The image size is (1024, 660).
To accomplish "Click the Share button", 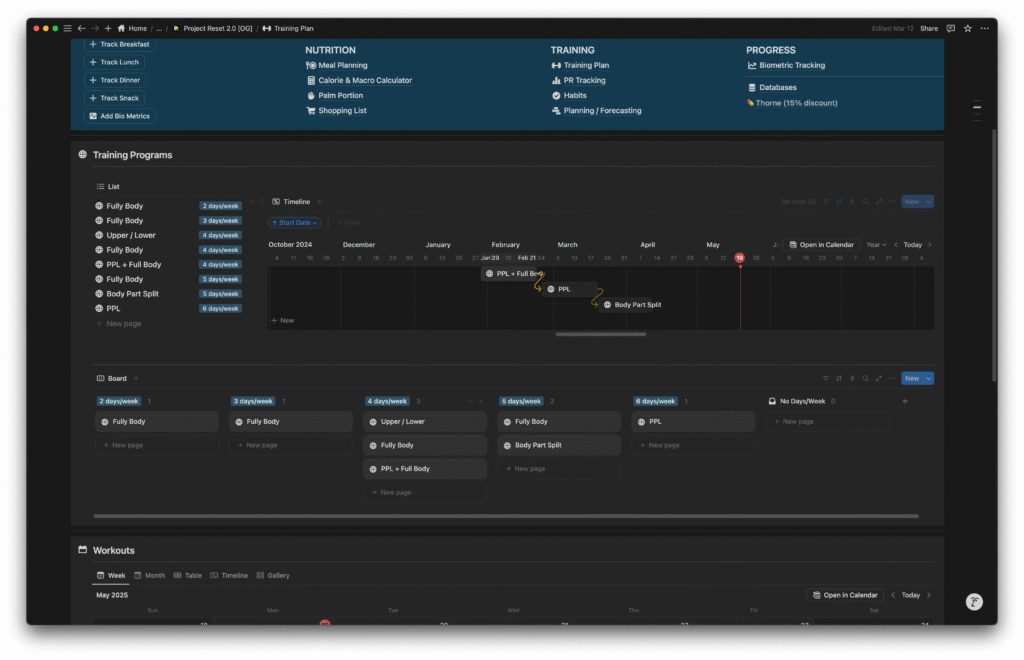I will [x=929, y=28].
